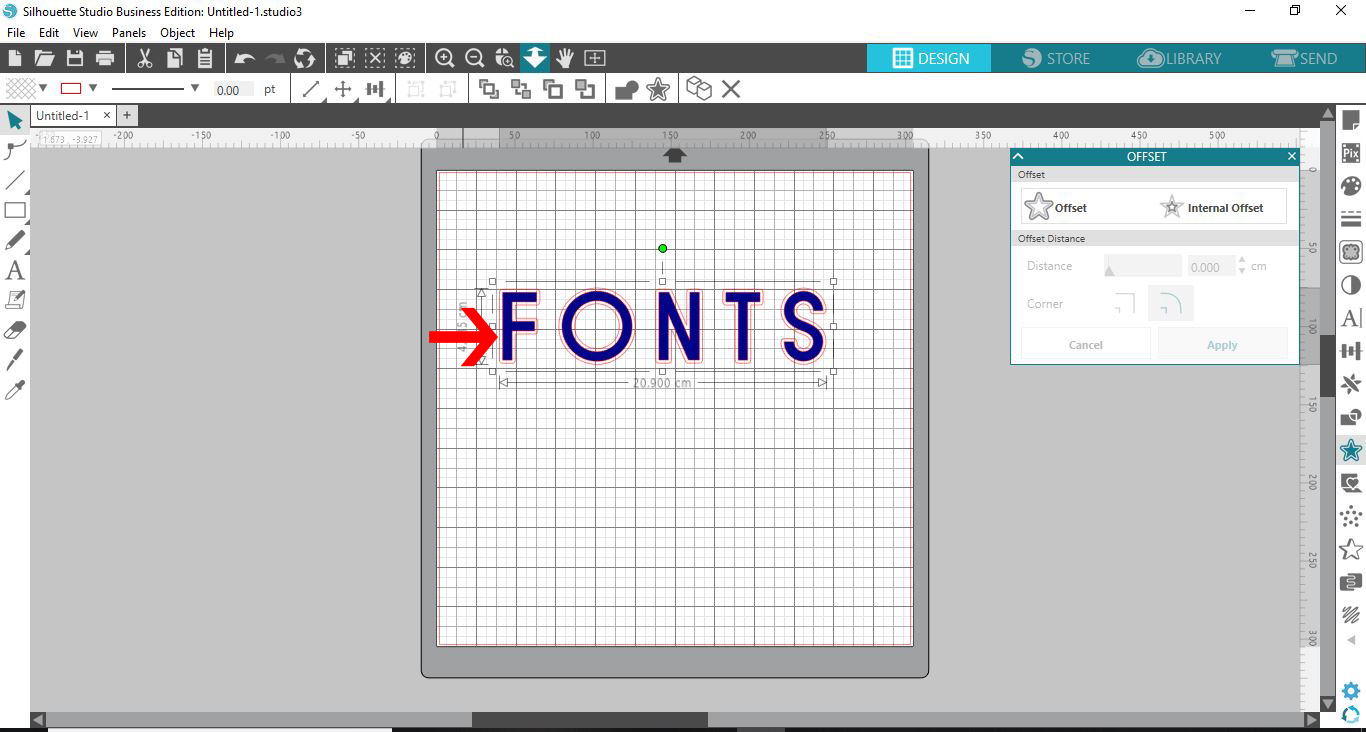Create a new document with New icon
The image size is (1366, 732).
tap(14, 58)
